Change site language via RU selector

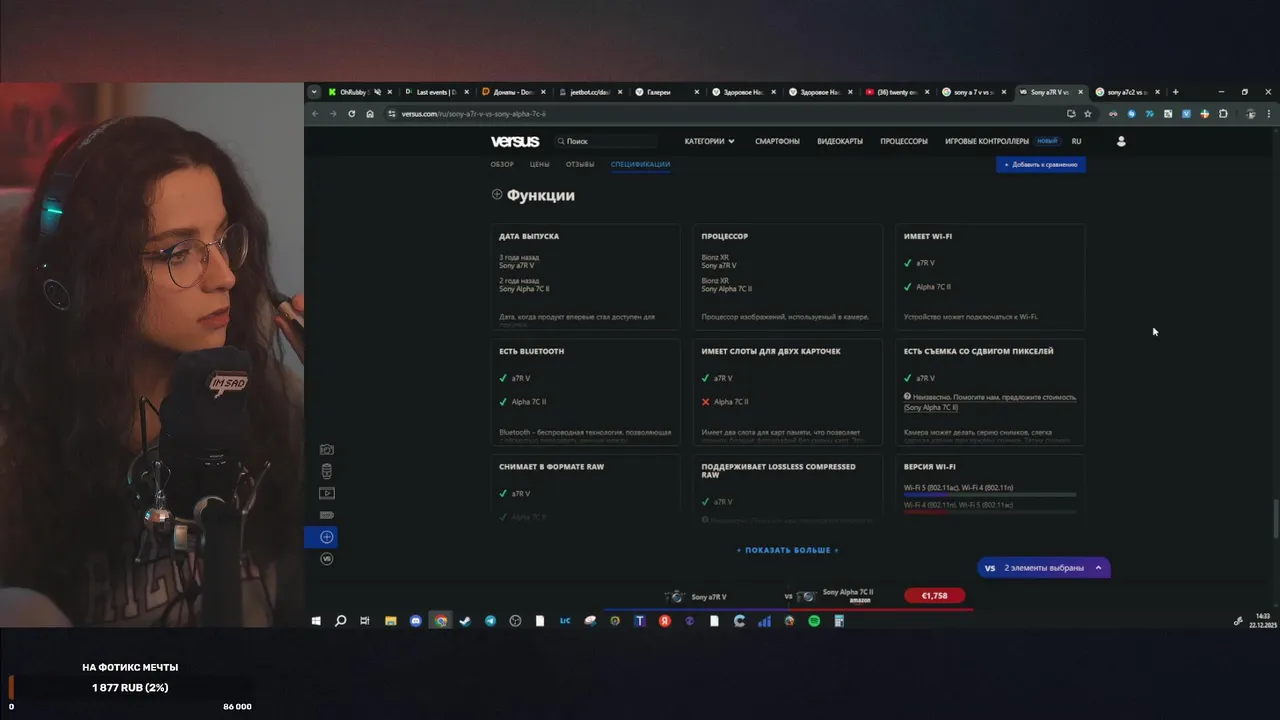click(1077, 141)
